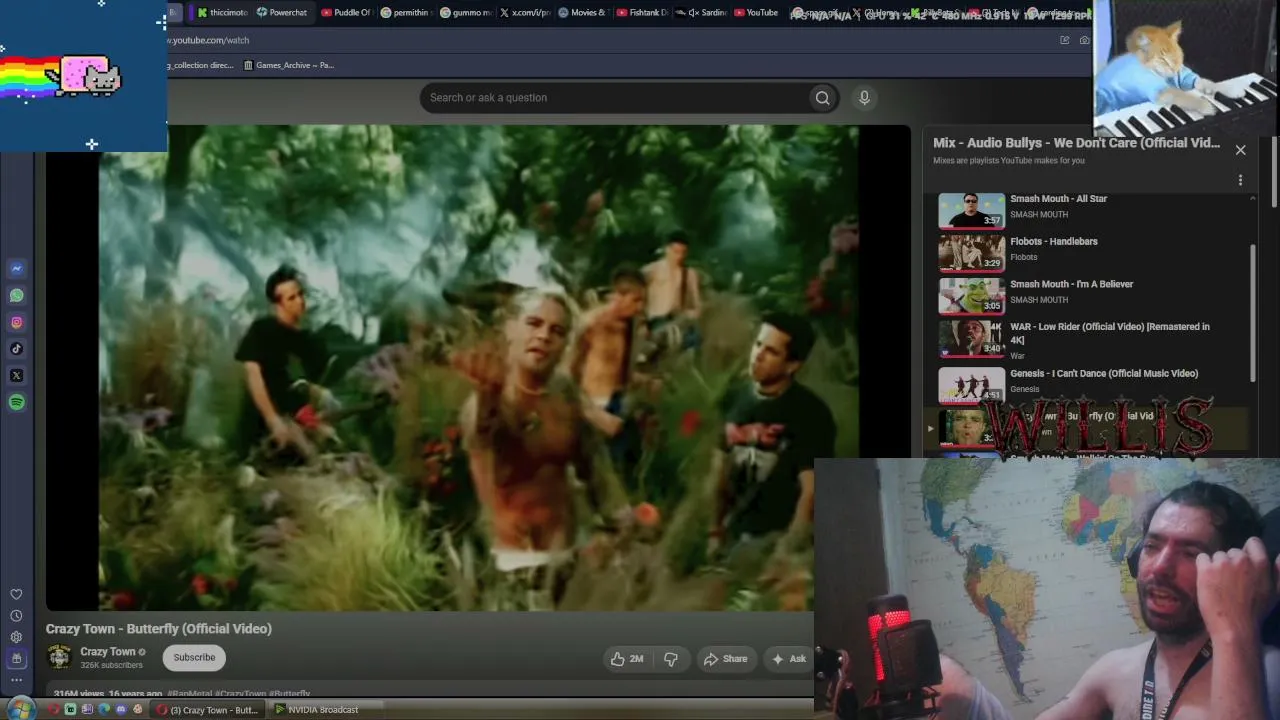The image size is (1280, 720).
Task: Play Genesis - I Can't Dance thumbnail
Action: [x=971, y=386]
